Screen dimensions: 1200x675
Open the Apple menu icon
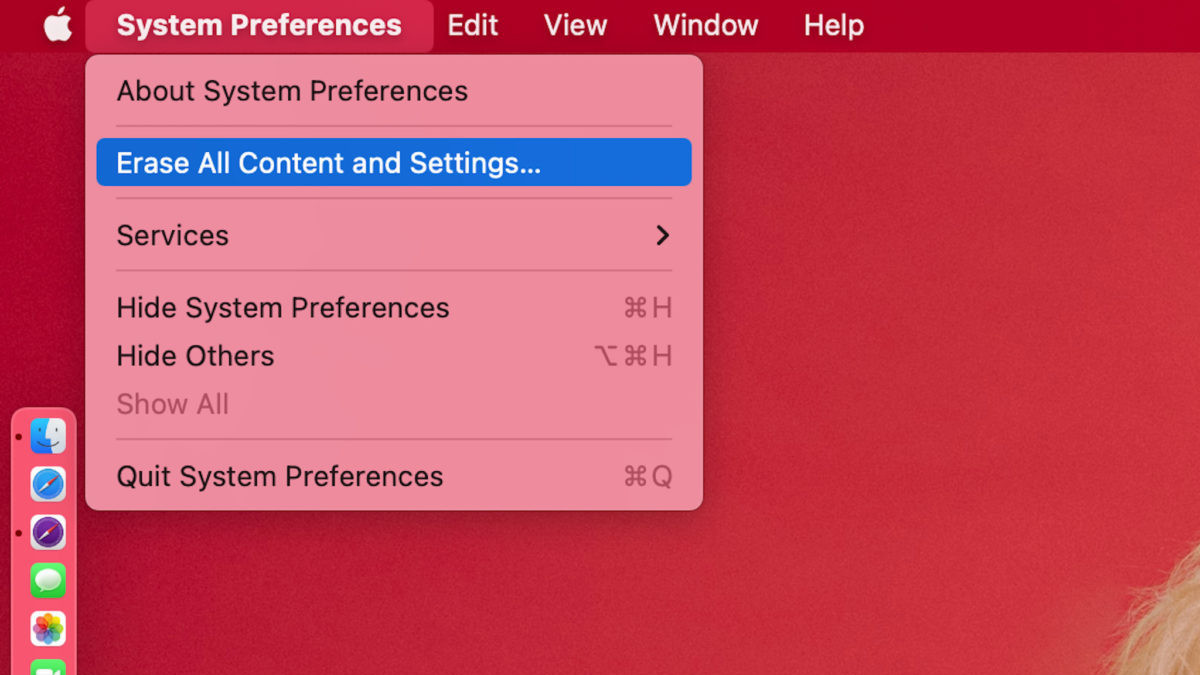(x=58, y=25)
